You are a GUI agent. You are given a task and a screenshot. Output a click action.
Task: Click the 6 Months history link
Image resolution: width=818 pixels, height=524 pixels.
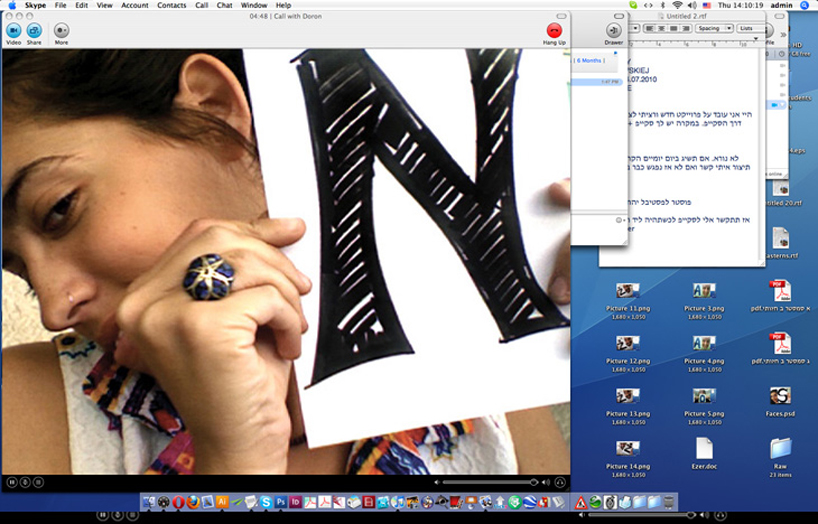[x=589, y=60]
